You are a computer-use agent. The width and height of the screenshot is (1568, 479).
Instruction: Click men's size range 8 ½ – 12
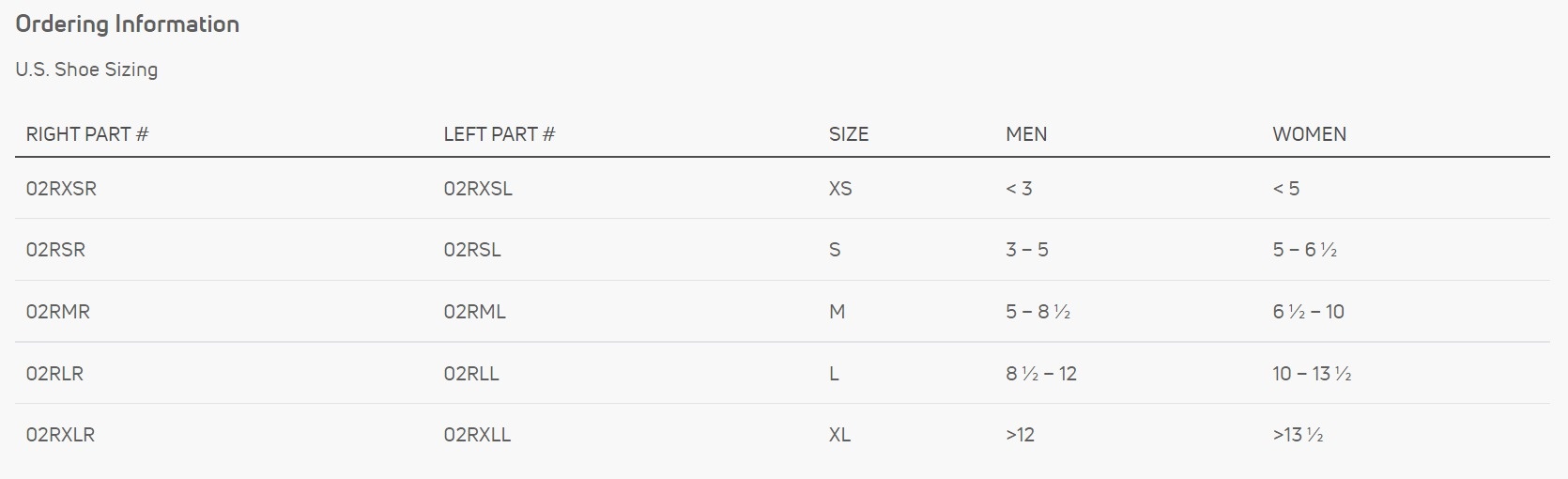tap(1040, 374)
